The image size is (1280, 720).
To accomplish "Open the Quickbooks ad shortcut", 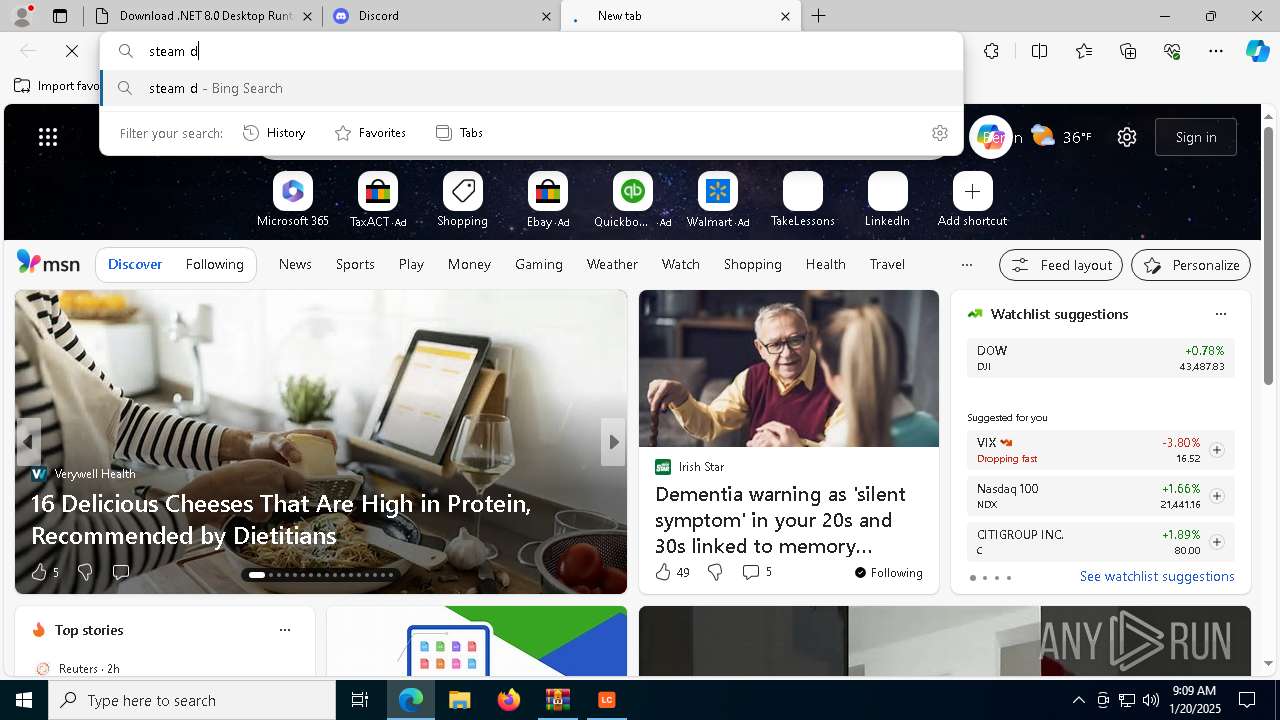I will pos(632,199).
